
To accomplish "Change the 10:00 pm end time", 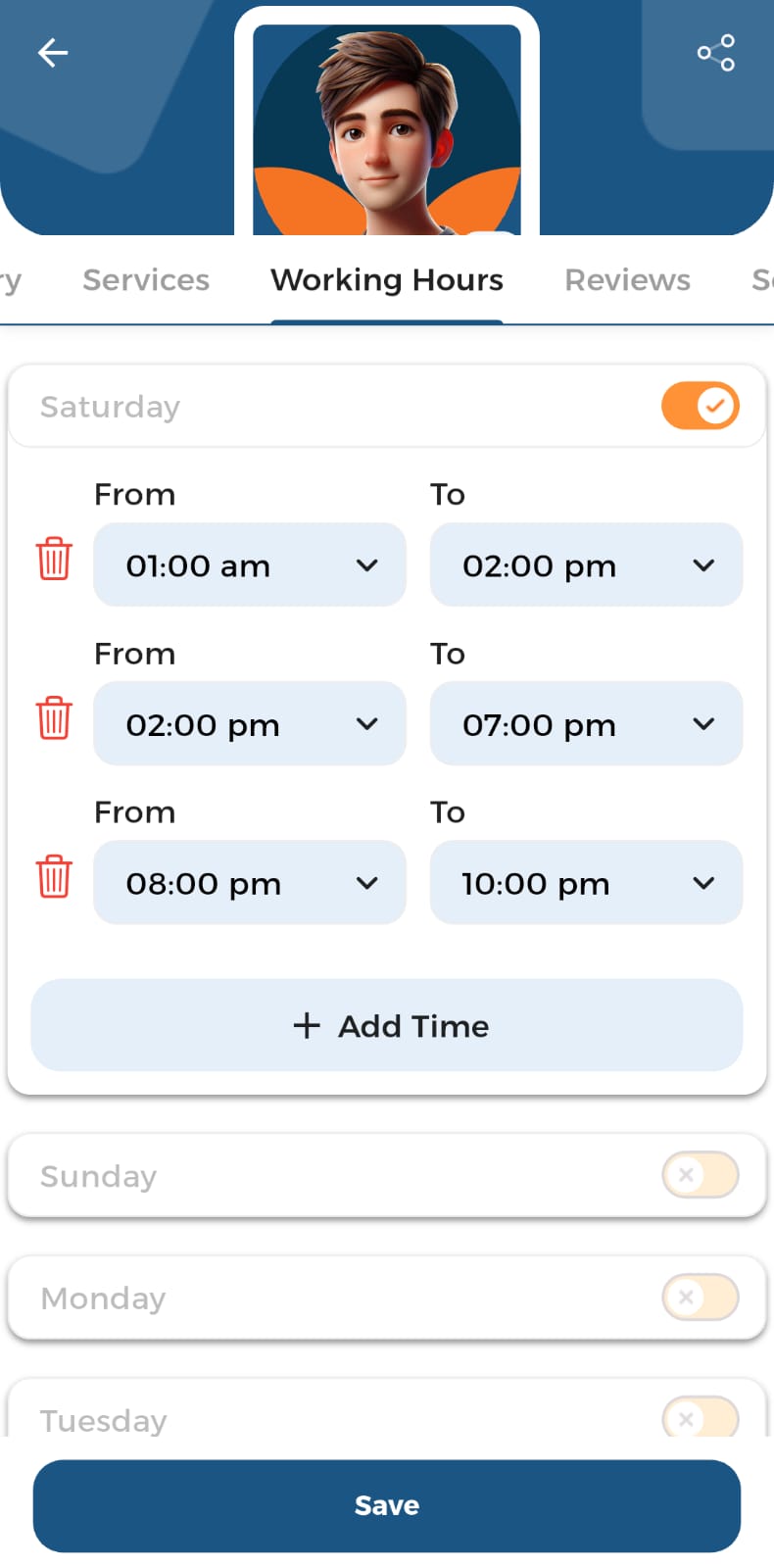I will (586, 883).
